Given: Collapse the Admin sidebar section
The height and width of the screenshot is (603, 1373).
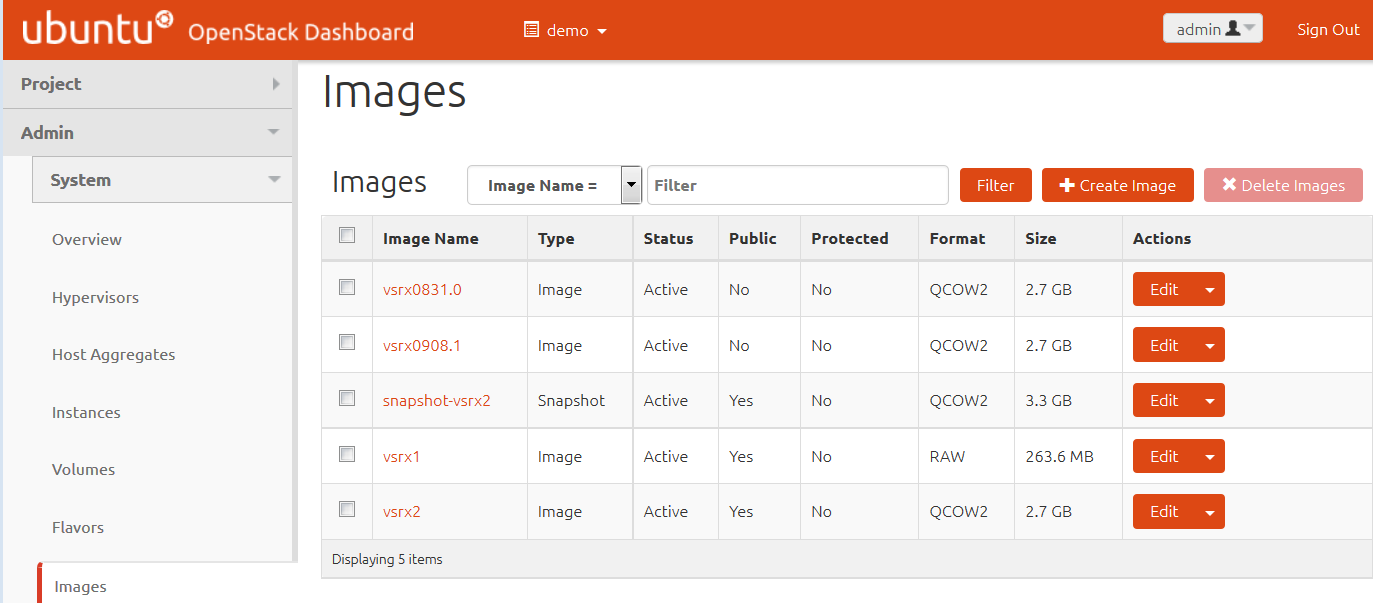Looking at the screenshot, I should [x=273, y=132].
